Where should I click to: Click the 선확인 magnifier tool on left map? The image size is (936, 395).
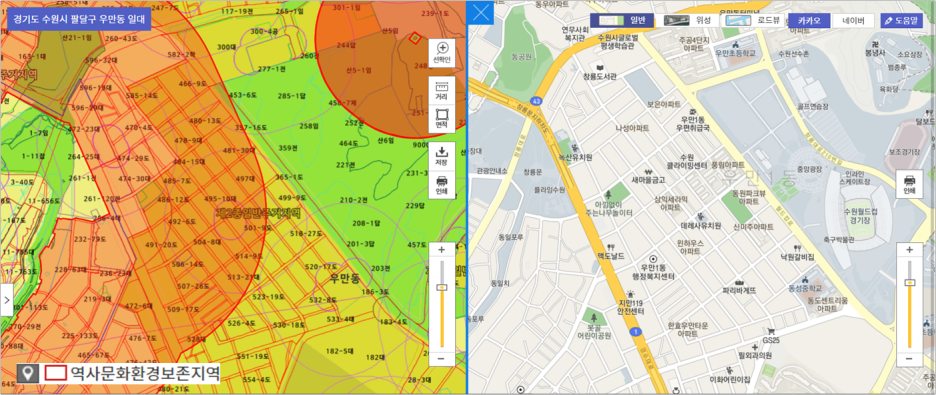click(x=442, y=53)
